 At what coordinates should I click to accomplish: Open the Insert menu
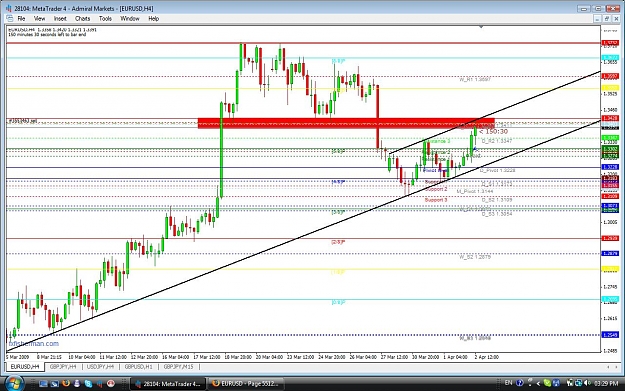60,18
